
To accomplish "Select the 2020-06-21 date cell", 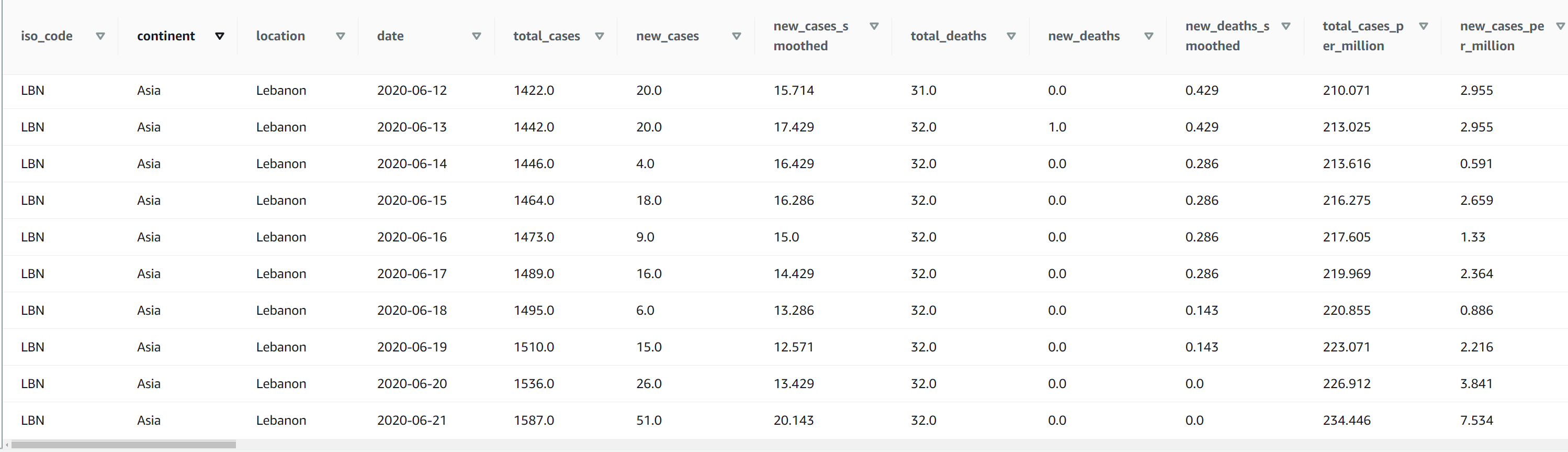I will (411, 421).
